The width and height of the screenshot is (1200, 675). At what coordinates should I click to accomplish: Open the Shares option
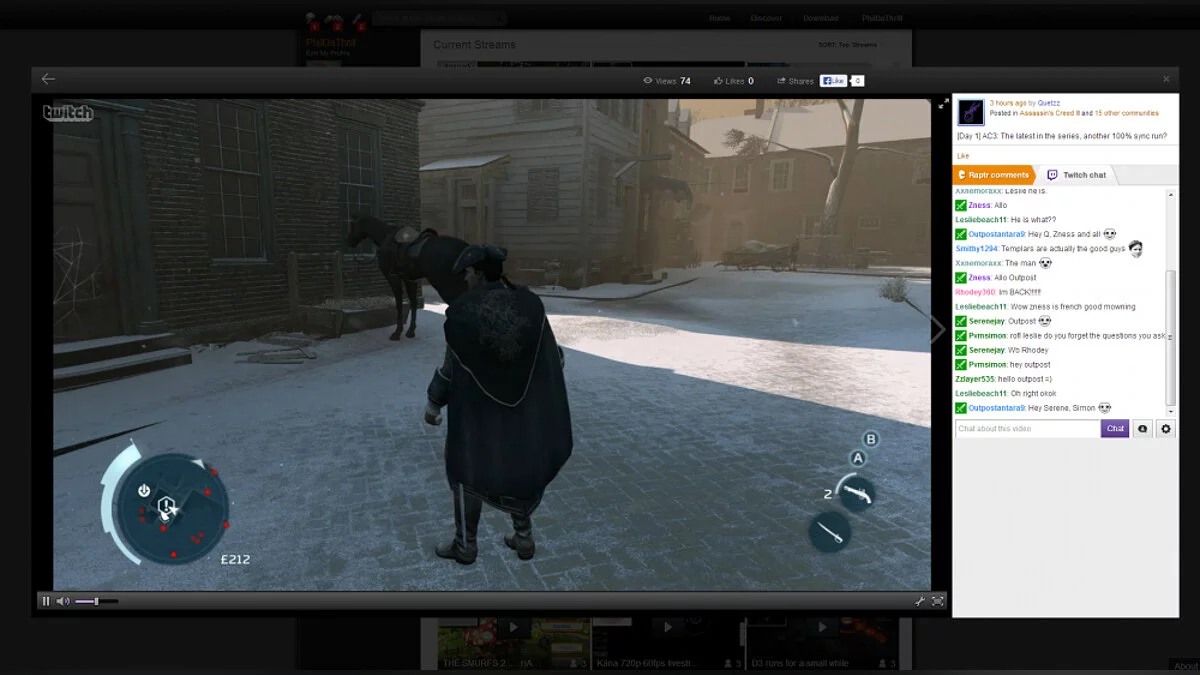tap(796, 81)
